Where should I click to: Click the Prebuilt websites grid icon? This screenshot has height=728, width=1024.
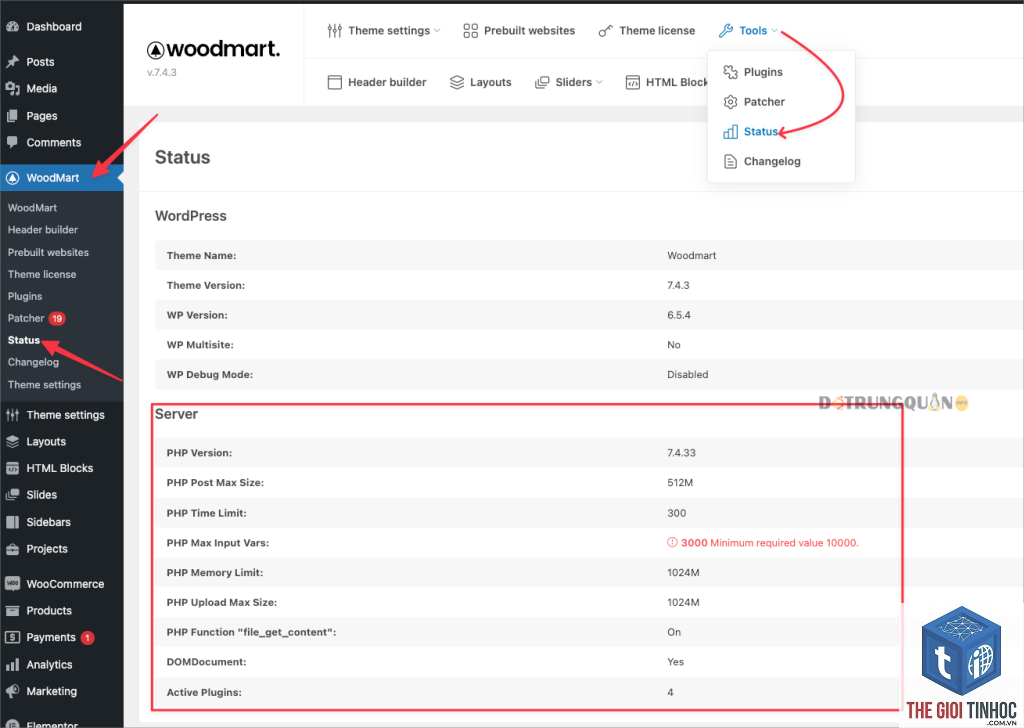[x=470, y=31]
